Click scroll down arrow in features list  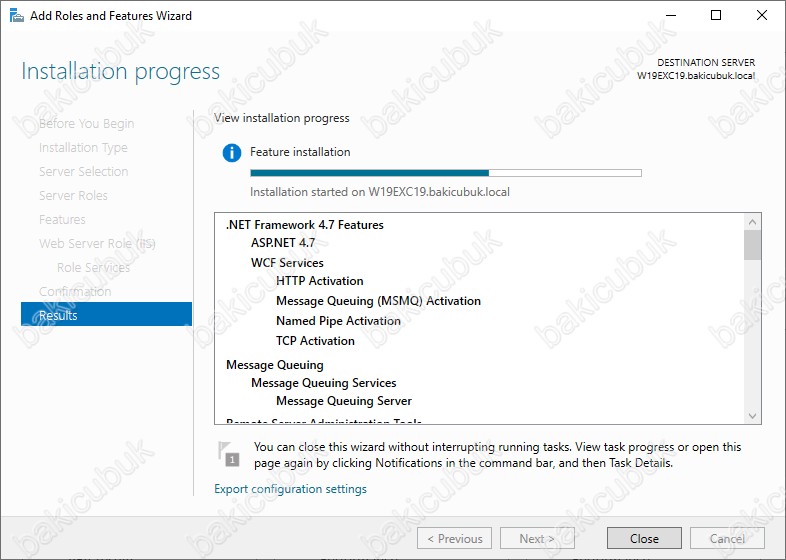pyautogui.click(x=752, y=416)
